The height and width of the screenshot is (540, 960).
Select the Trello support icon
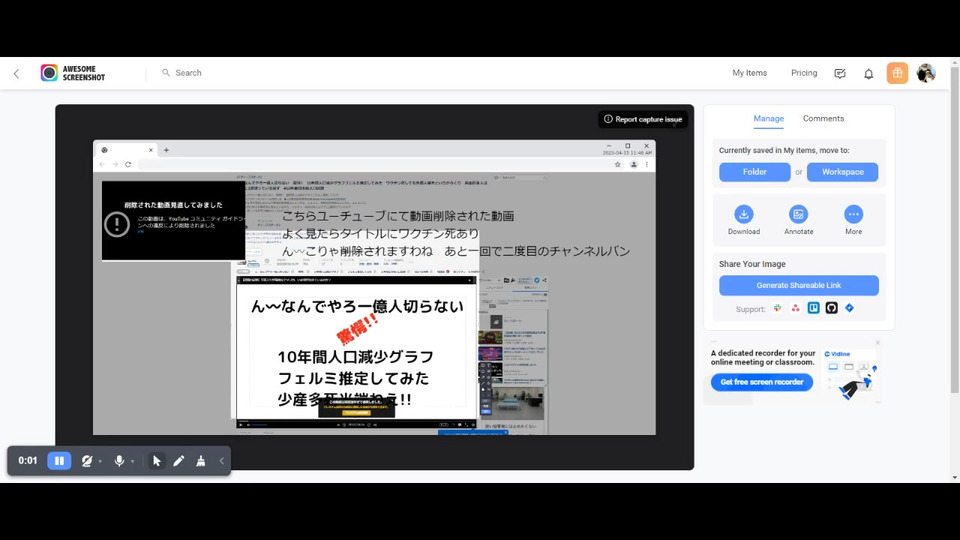(x=813, y=308)
